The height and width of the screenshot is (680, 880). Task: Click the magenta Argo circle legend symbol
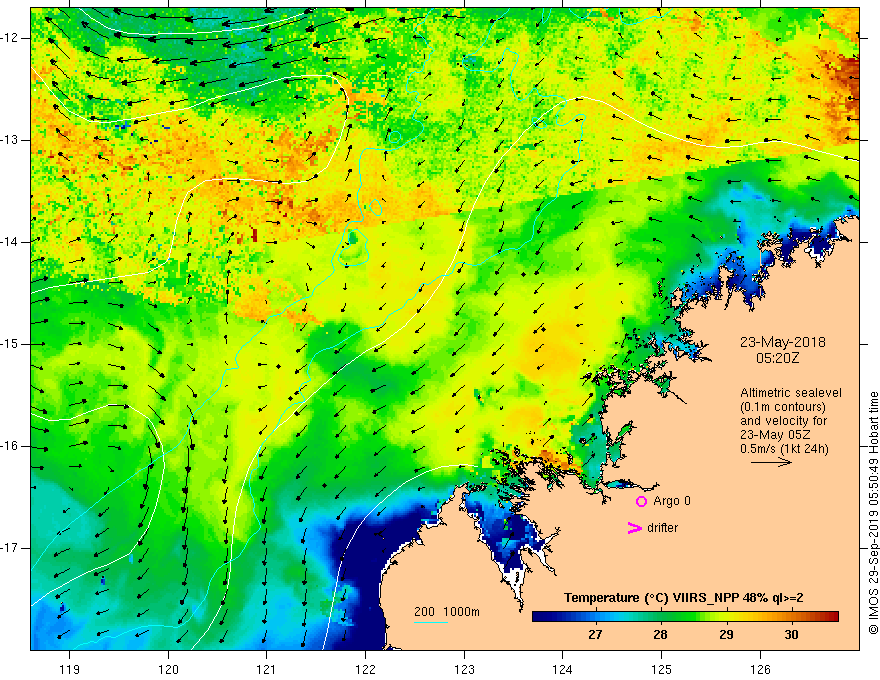[641, 502]
